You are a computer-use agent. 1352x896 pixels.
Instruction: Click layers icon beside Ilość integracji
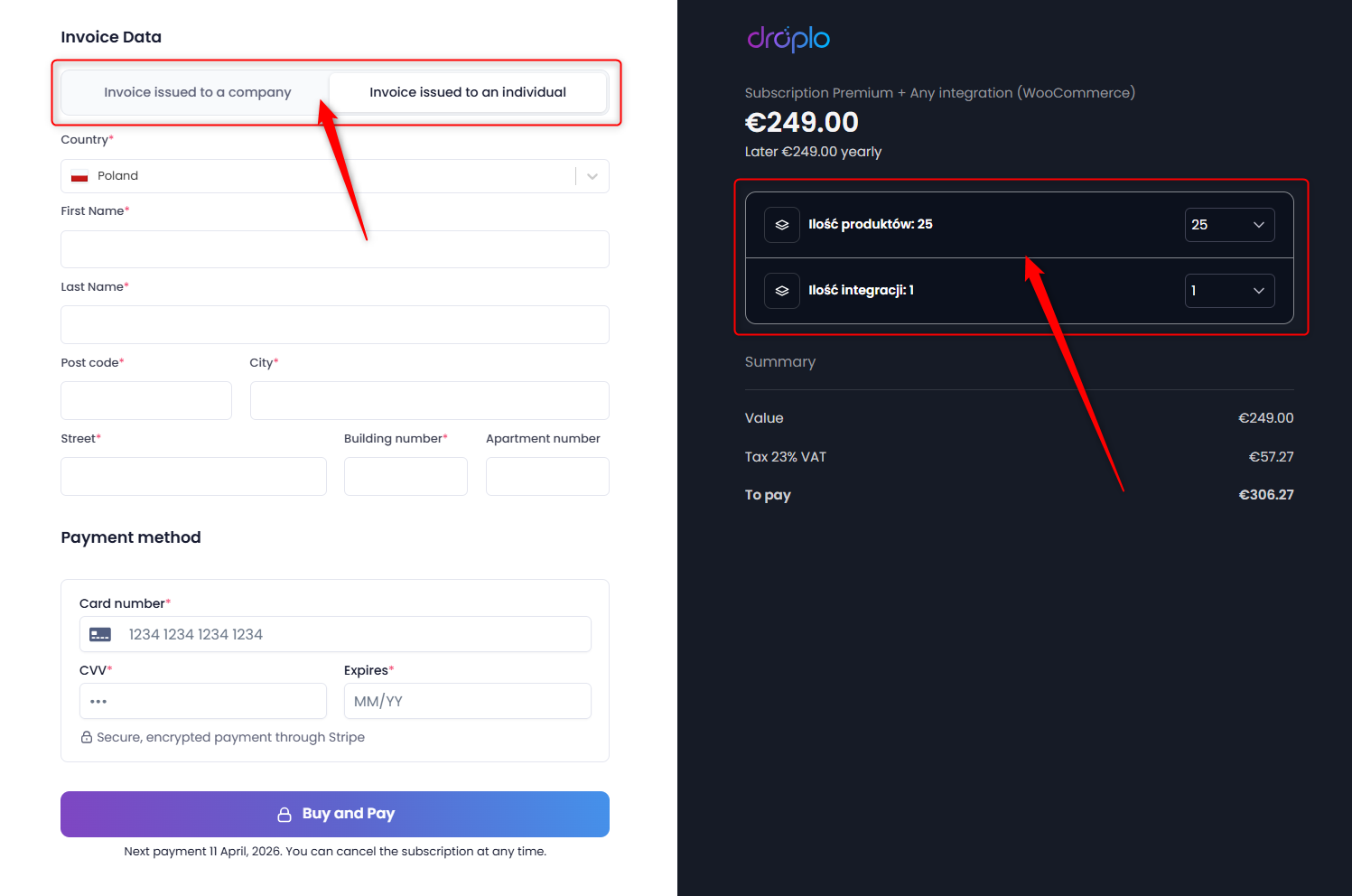pyautogui.click(x=782, y=291)
